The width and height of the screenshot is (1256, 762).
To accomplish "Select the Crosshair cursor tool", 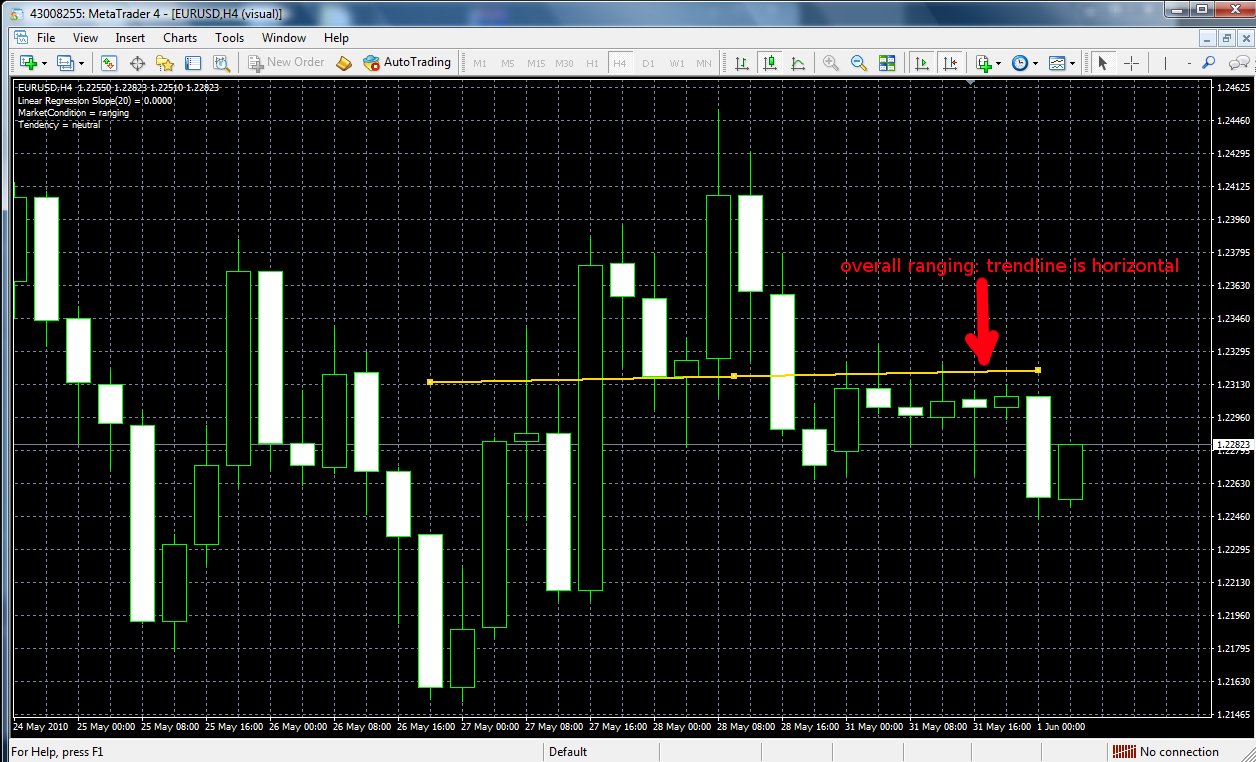I will click(x=1131, y=62).
